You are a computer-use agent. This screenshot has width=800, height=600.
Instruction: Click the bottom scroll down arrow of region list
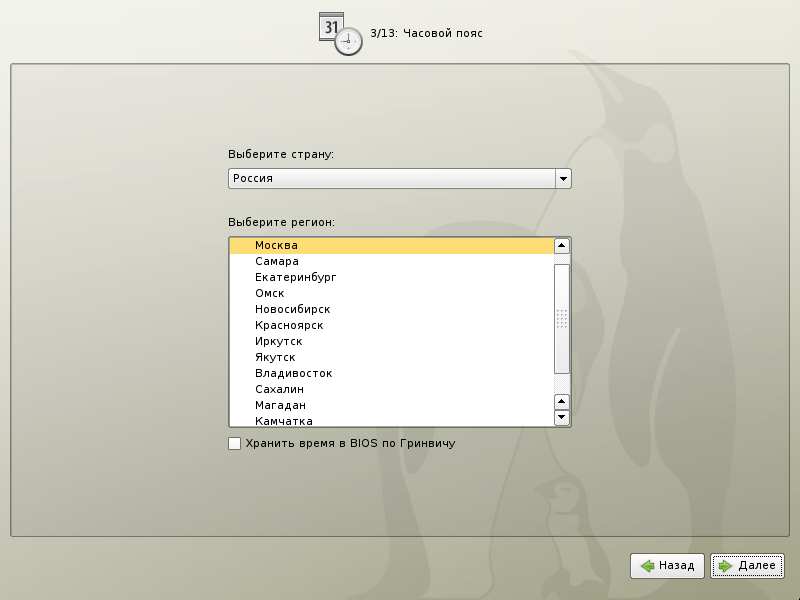pyautogui.click(x=562, y=418)
